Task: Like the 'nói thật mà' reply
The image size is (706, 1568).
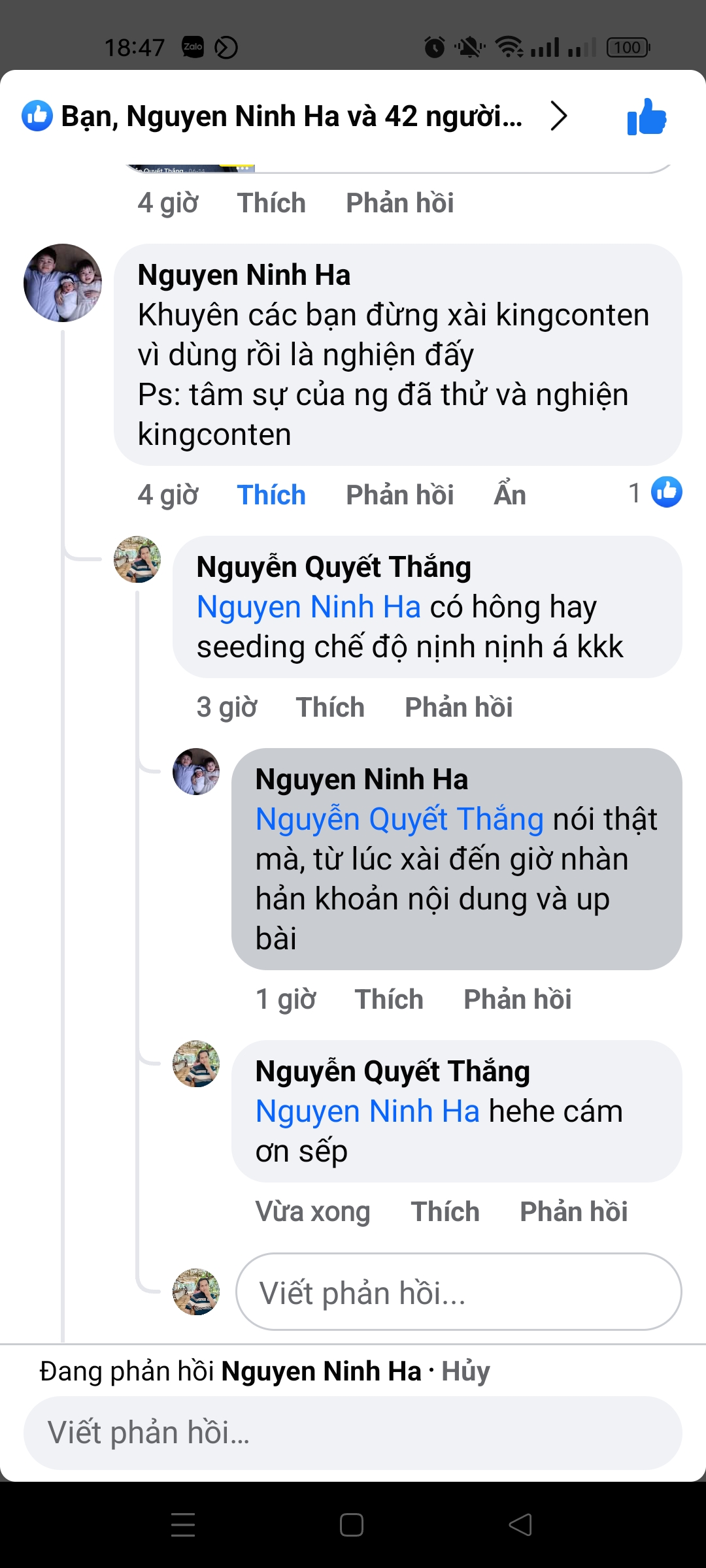Action: pyautogui.click(x=389, y=1000)
